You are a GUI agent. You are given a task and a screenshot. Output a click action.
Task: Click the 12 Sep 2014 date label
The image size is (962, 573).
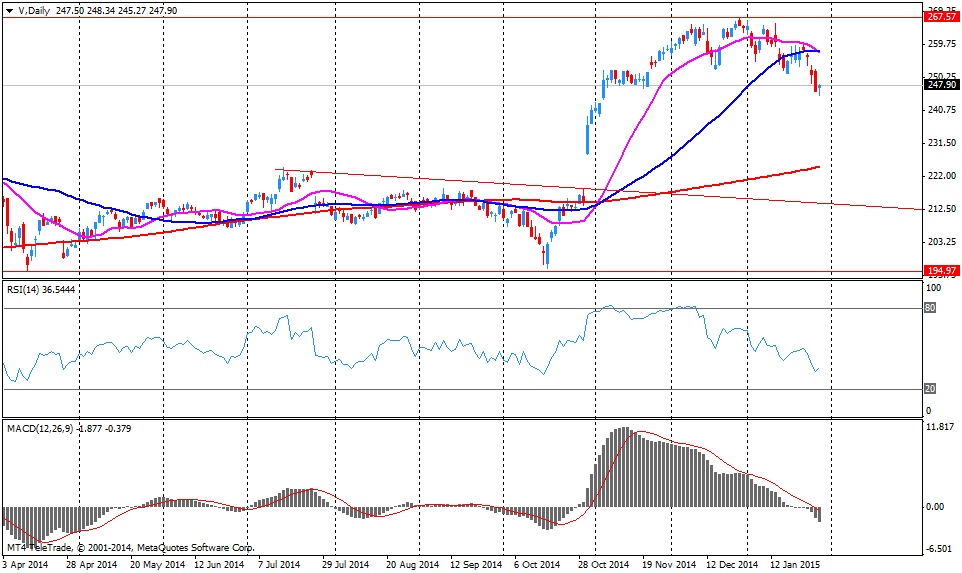[476, 564]
